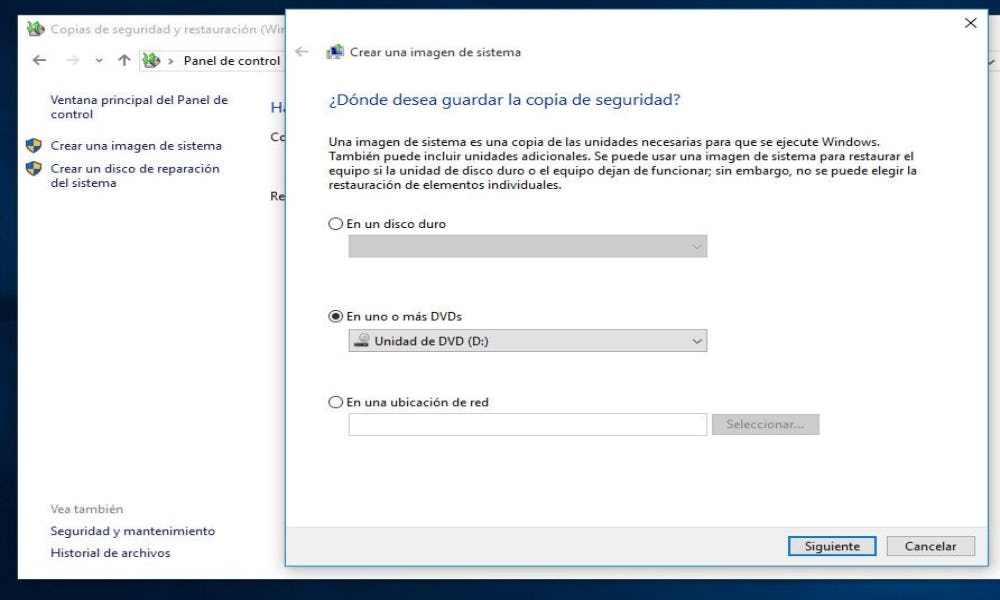Screen dimensions: 1000x600
Task: Select the 'En un disco duro' option
Action: click(336, 224)
